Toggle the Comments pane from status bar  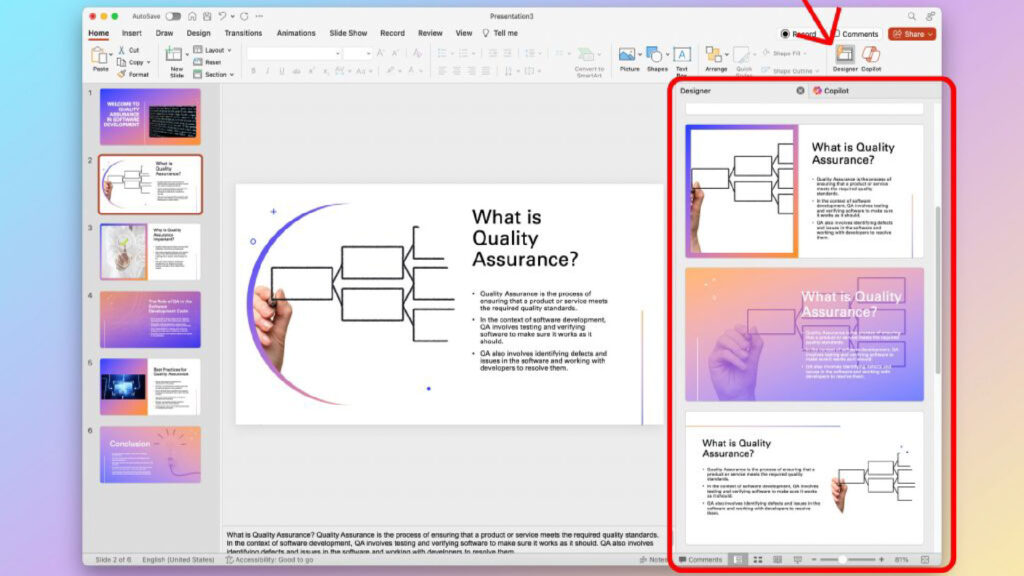pyautogui.click(x=700, y=560)
